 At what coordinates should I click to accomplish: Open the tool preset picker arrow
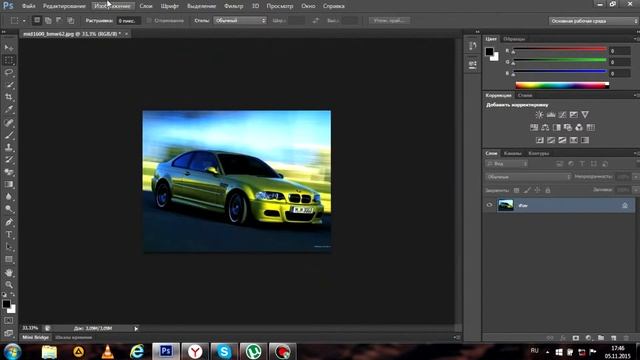24,20
